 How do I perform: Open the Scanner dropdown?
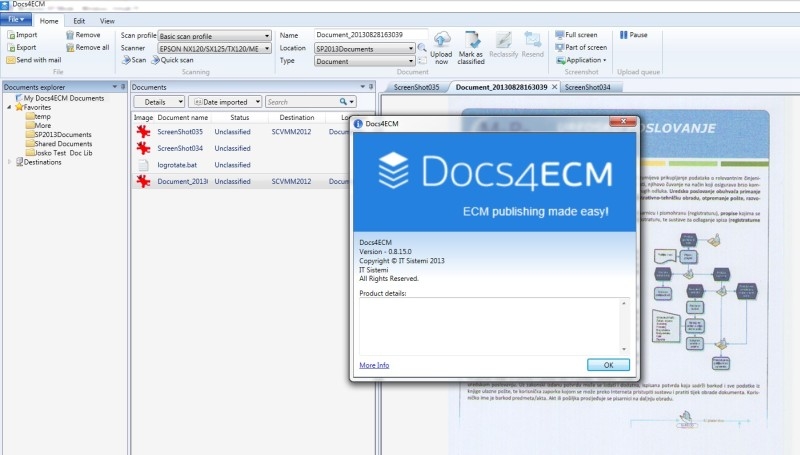267,49
